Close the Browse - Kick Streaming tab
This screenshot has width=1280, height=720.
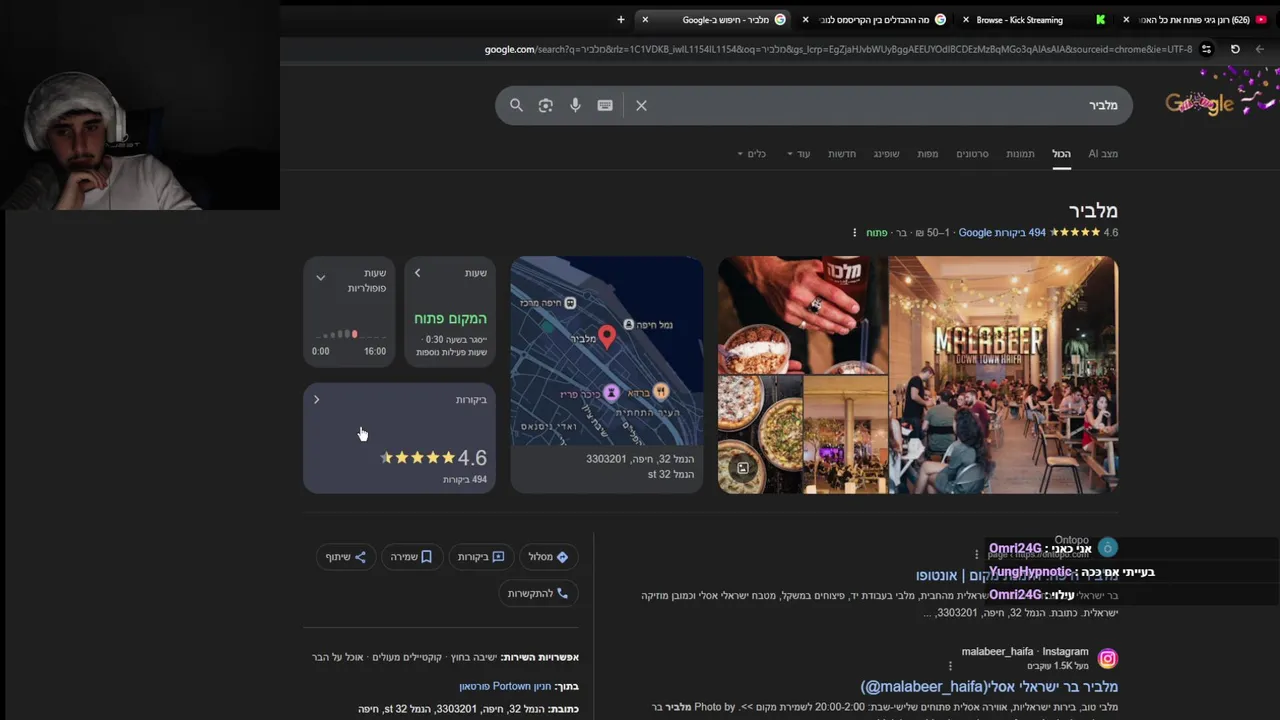[x=966, y=19]
